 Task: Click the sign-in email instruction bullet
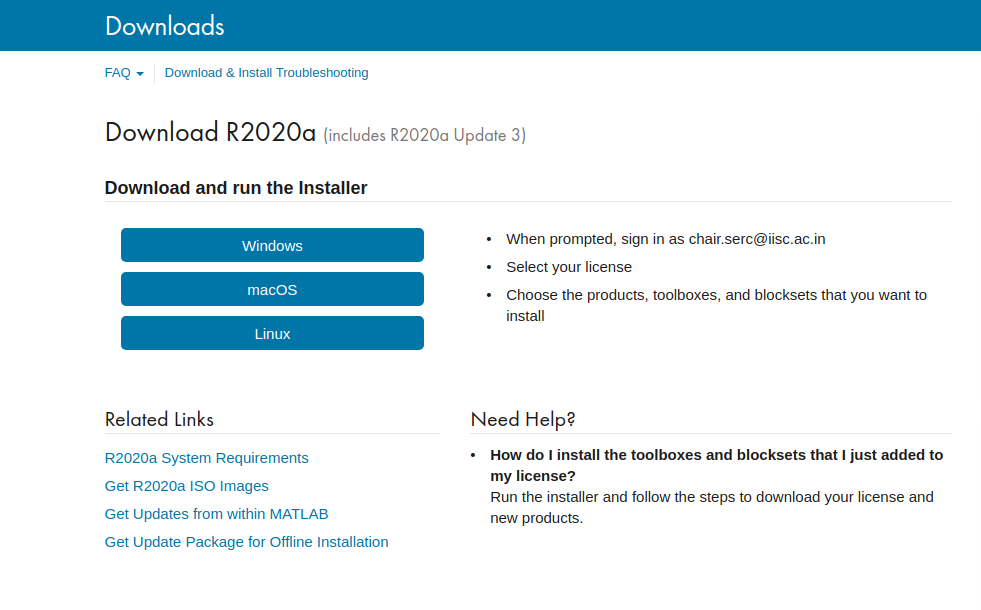click(x=665, y=239)
